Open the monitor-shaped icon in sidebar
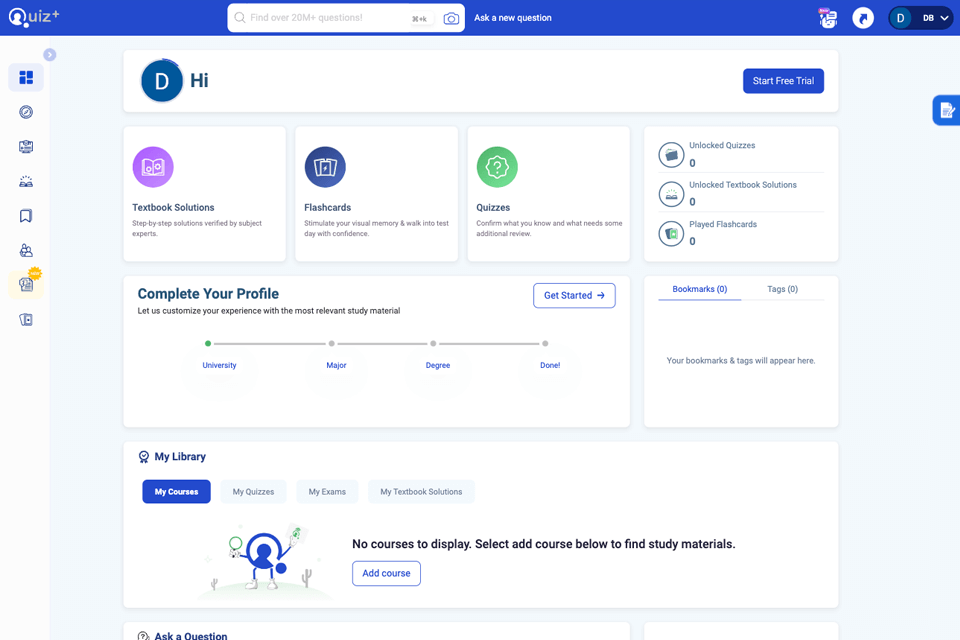The image size is (960, 640). [x=26, y=146]
